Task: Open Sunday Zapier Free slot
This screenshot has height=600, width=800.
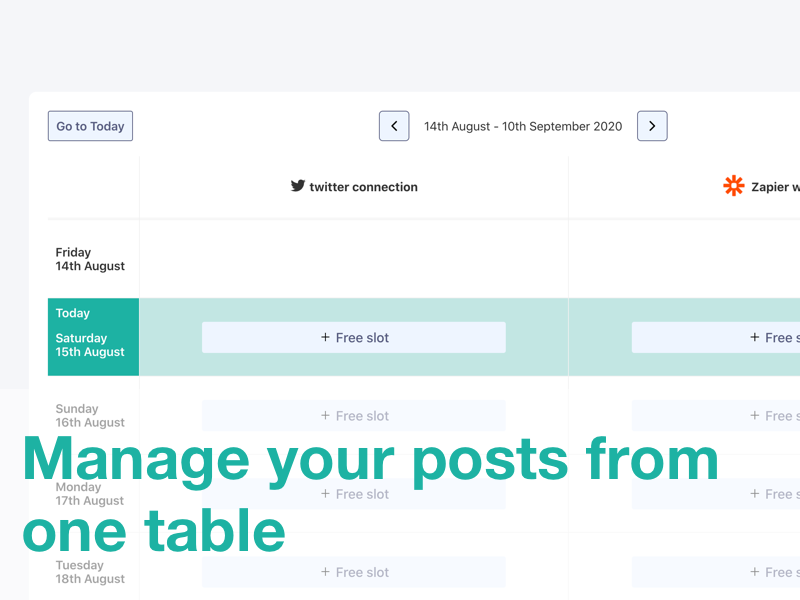Action: coord(716,416)
